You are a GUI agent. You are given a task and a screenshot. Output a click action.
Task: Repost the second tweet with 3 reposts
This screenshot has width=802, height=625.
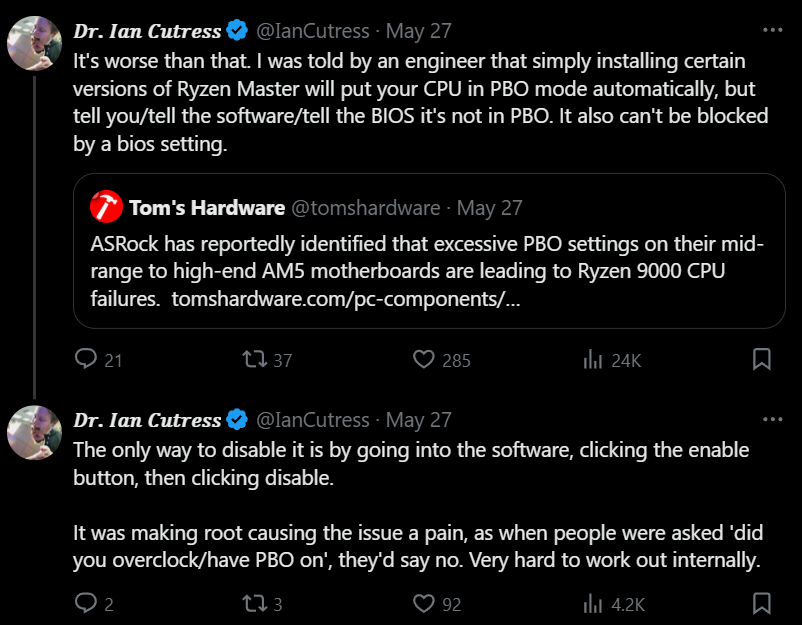point(262,604)
